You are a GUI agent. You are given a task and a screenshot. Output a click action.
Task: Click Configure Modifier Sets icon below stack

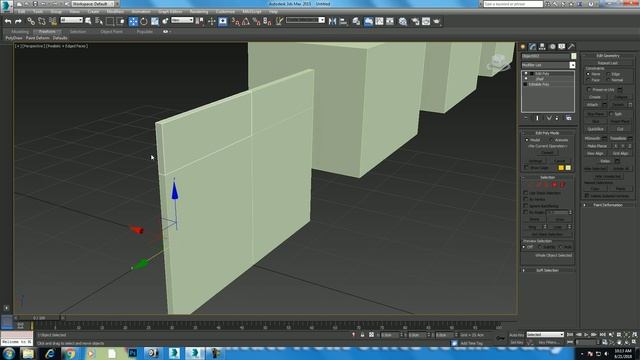[x=569, y=118]
